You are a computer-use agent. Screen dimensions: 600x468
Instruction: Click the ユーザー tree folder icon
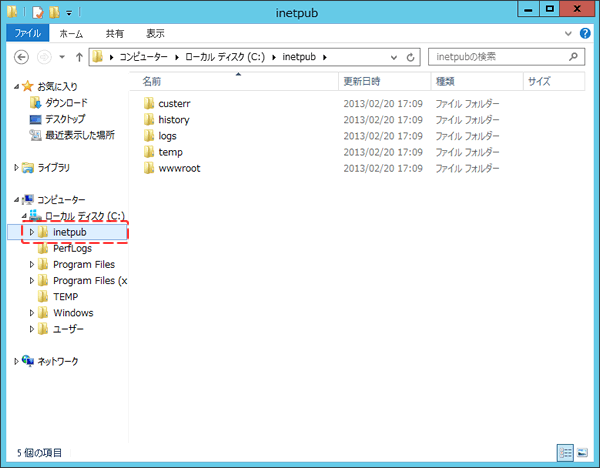(43, 329)
